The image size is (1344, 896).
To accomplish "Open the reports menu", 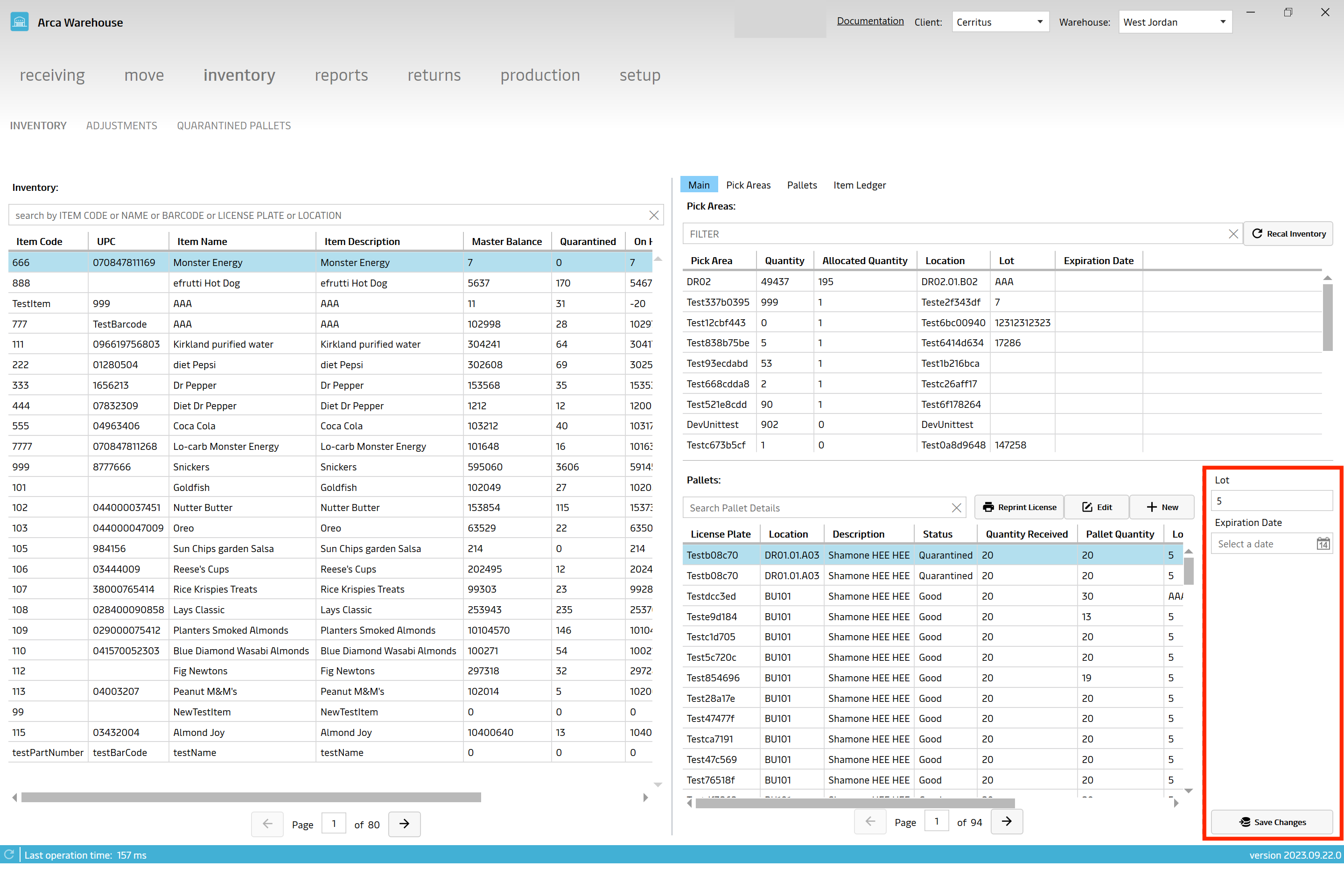I will click(341, 75).
